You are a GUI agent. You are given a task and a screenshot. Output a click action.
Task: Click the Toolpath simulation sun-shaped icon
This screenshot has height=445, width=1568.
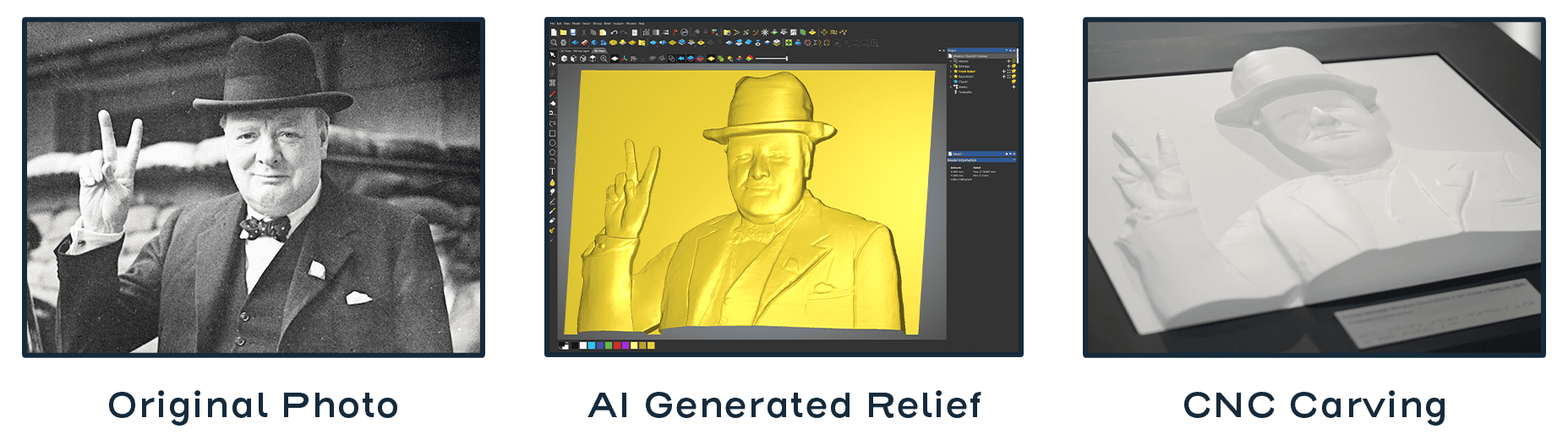[765, 32]
